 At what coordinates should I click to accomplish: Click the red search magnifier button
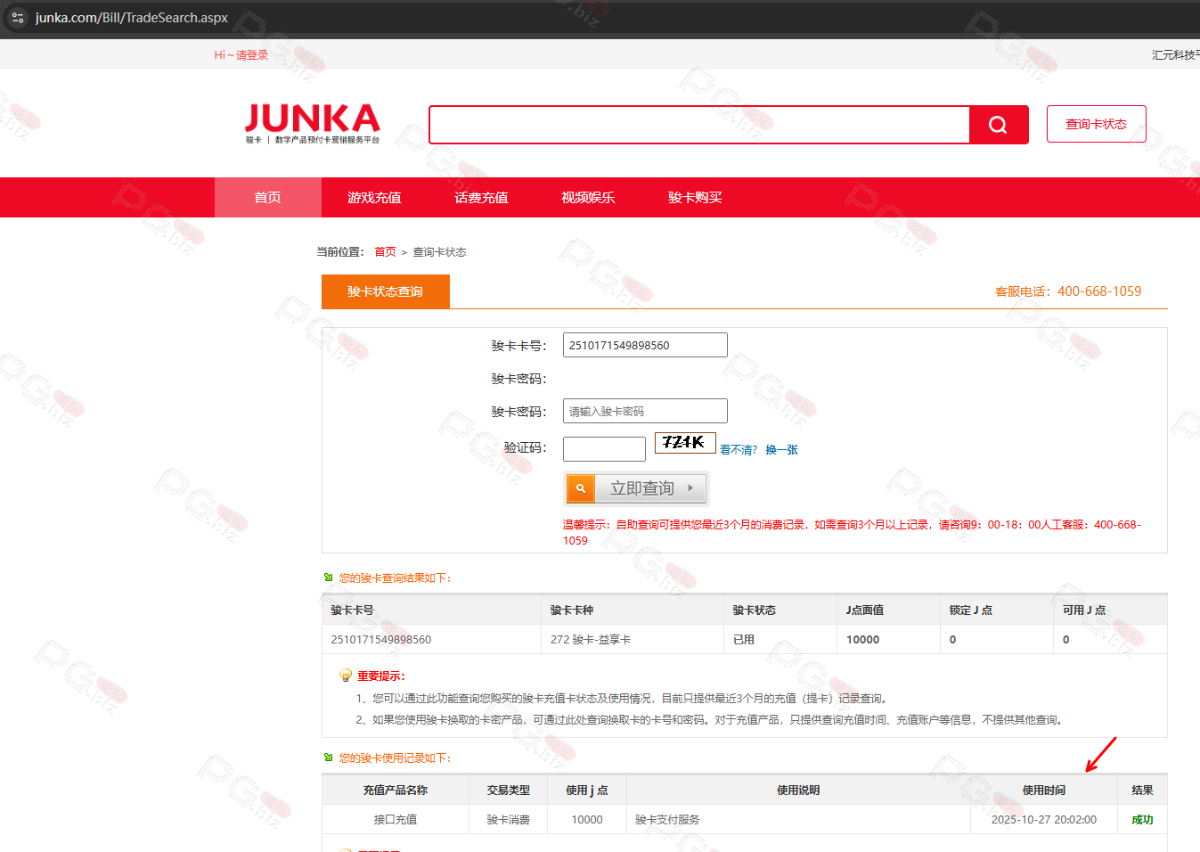[998, 125]
